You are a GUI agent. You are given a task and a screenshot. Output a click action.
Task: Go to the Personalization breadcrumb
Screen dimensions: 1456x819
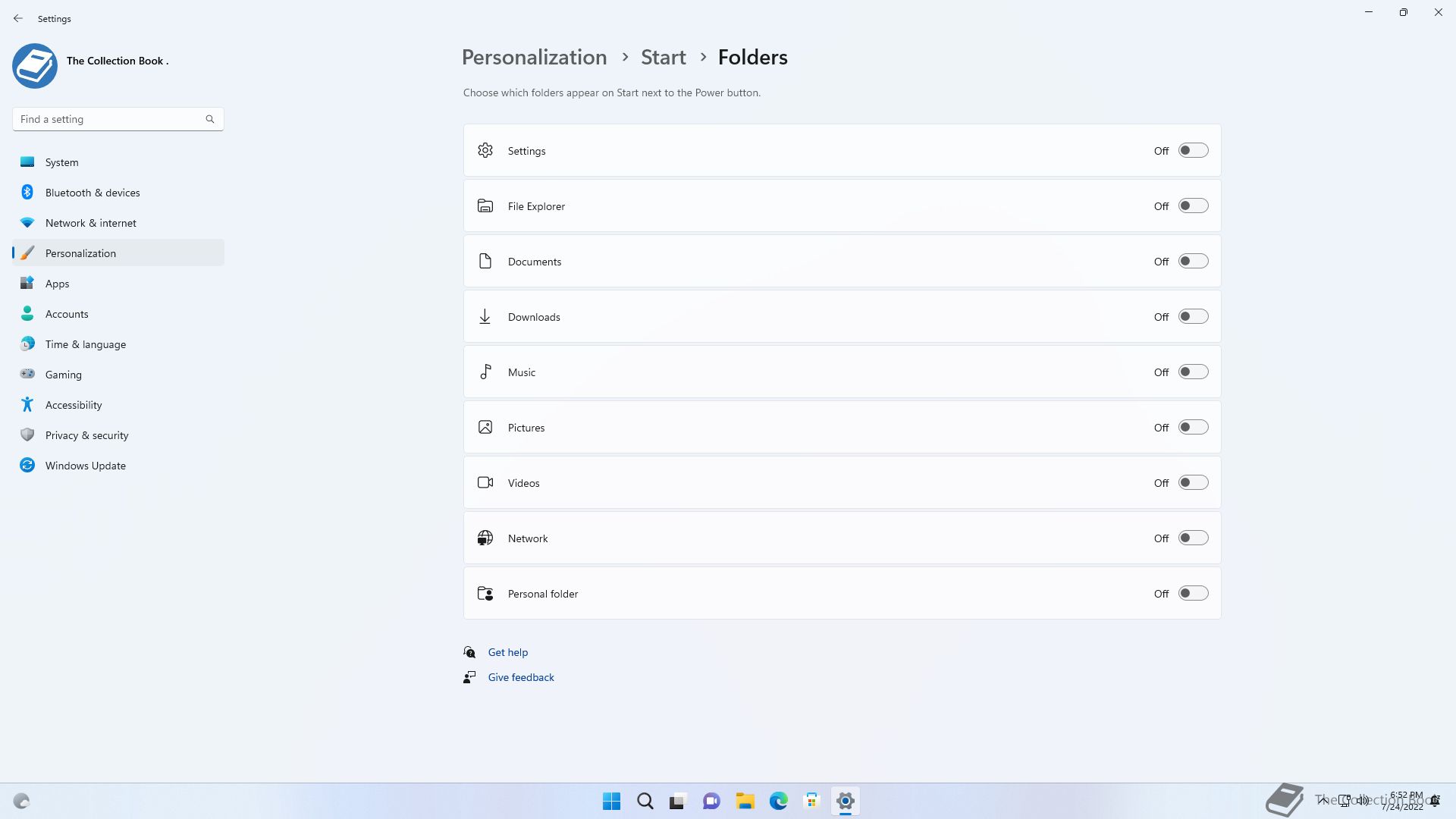pos(534,58)
